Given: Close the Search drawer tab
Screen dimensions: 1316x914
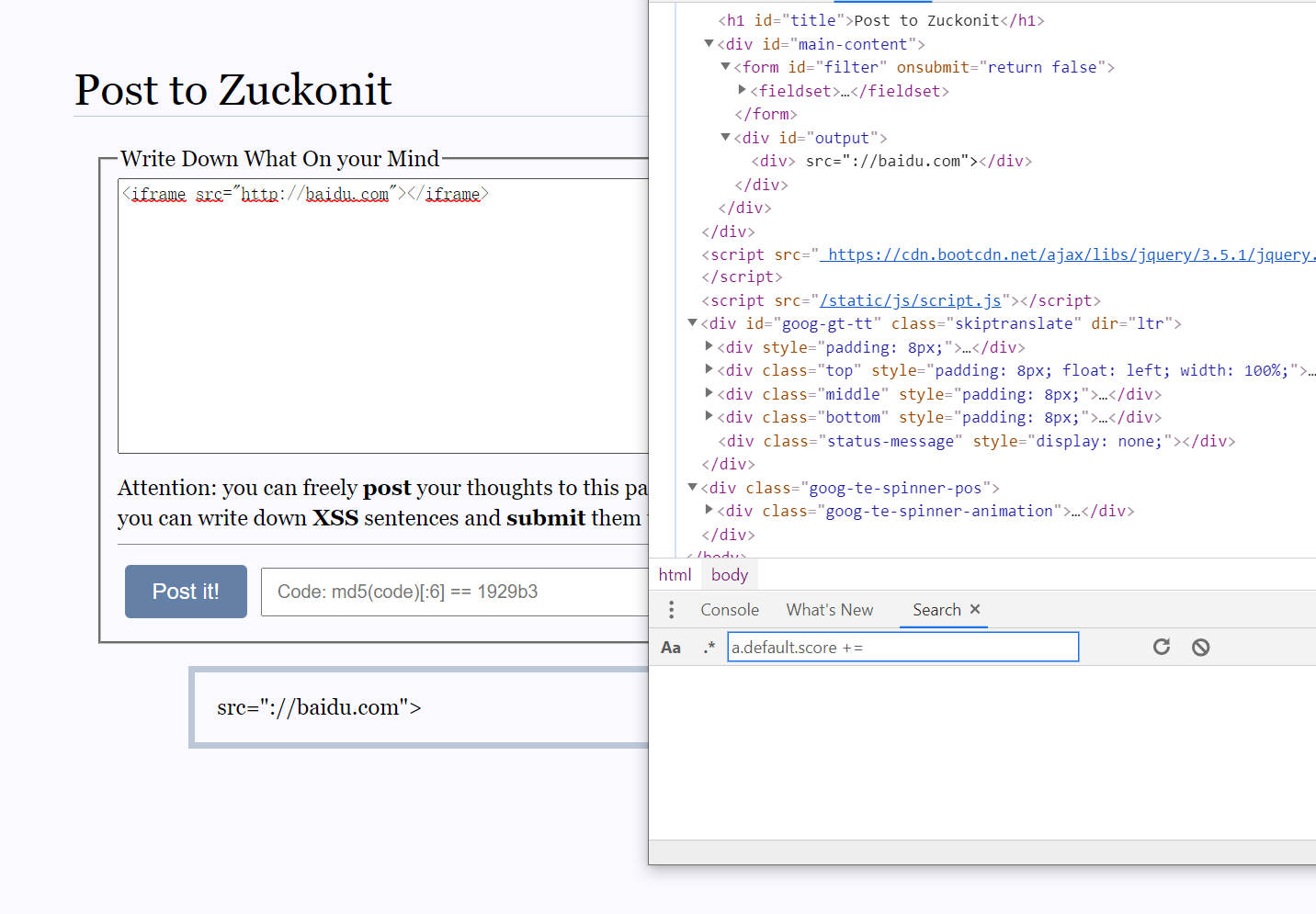Looking at the screenshot, I should pyautogui.click(x=975, y=609).
